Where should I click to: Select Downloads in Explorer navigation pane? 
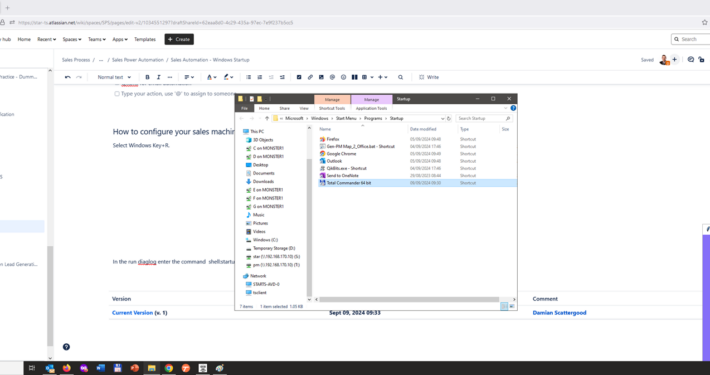263,182
